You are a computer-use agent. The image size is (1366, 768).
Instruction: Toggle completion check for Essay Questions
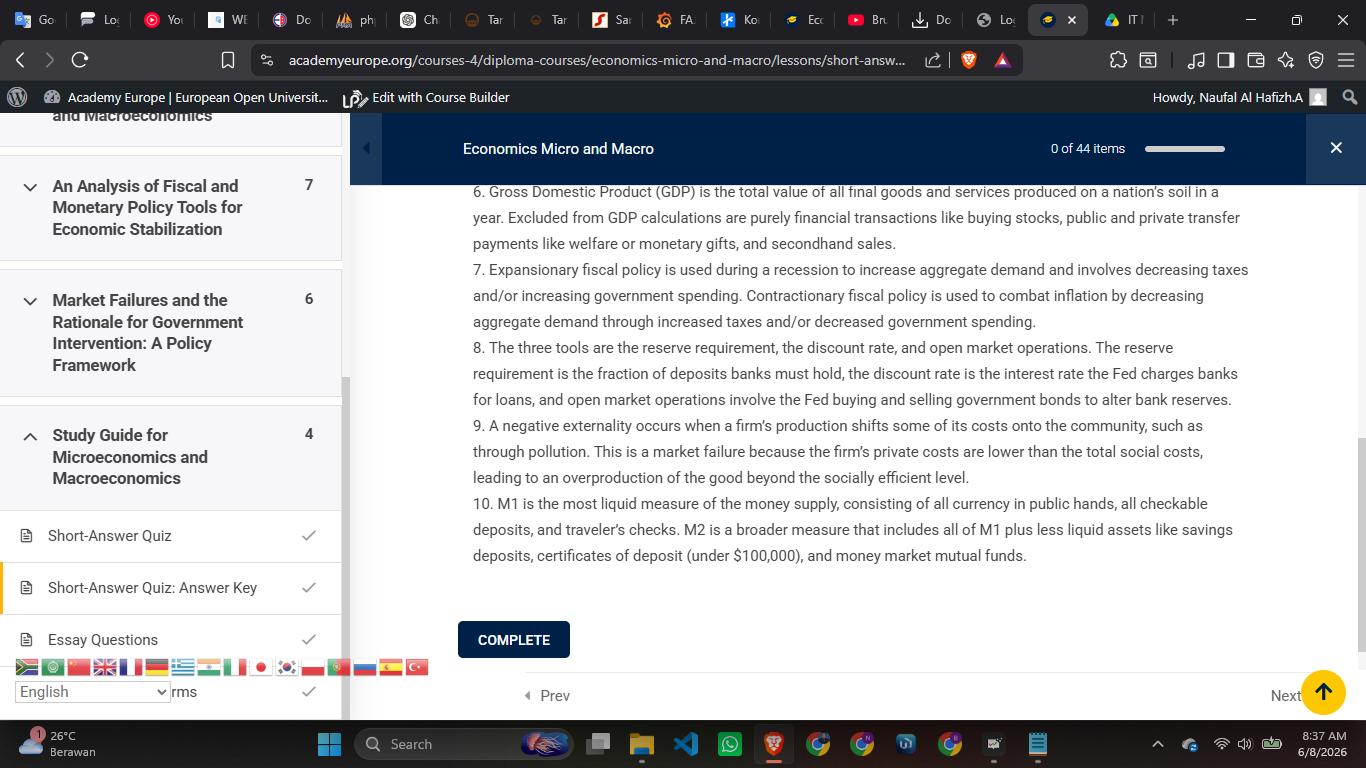[x=309, y=640]
